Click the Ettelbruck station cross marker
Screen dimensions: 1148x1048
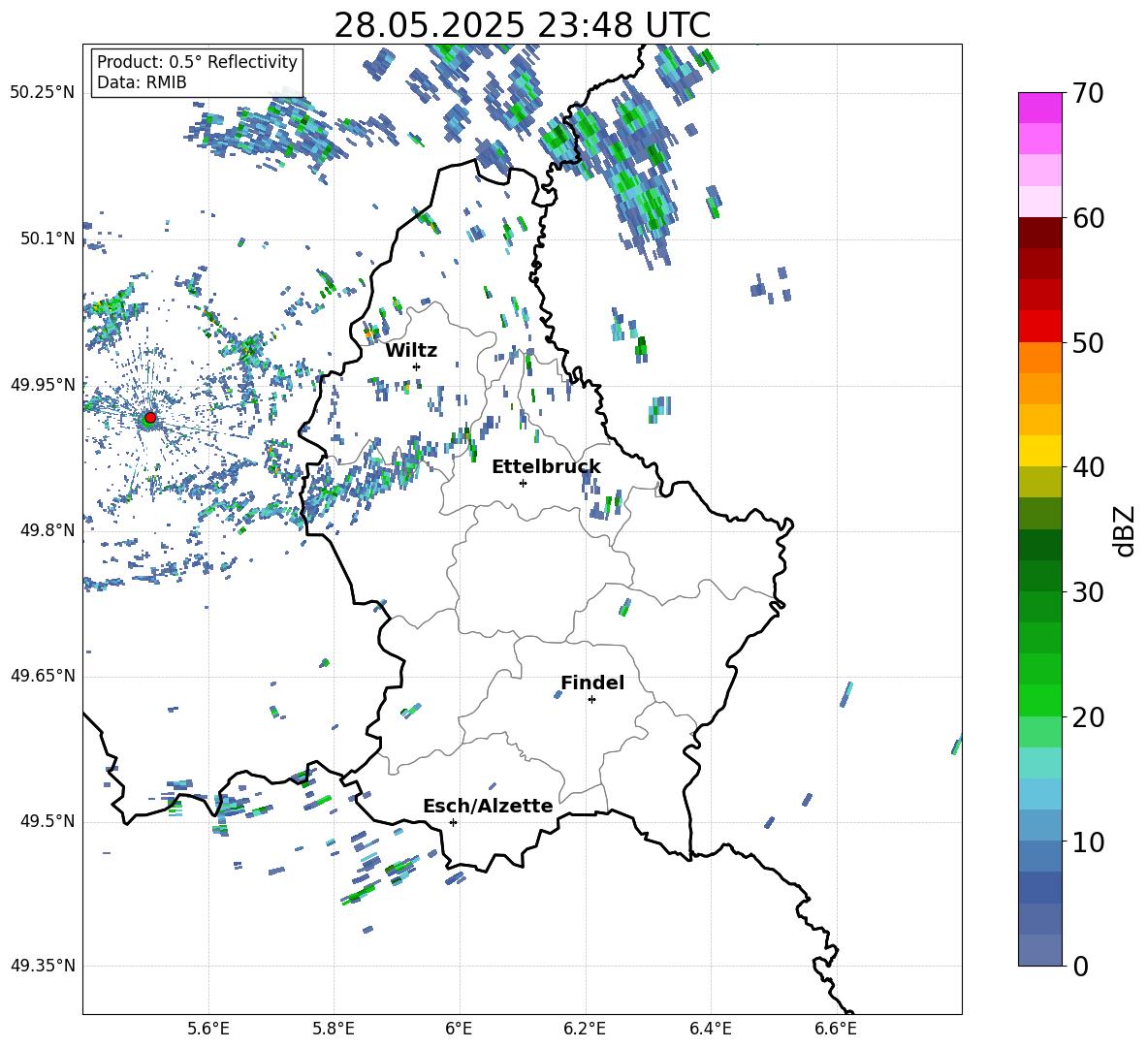(x=523, y=483)
